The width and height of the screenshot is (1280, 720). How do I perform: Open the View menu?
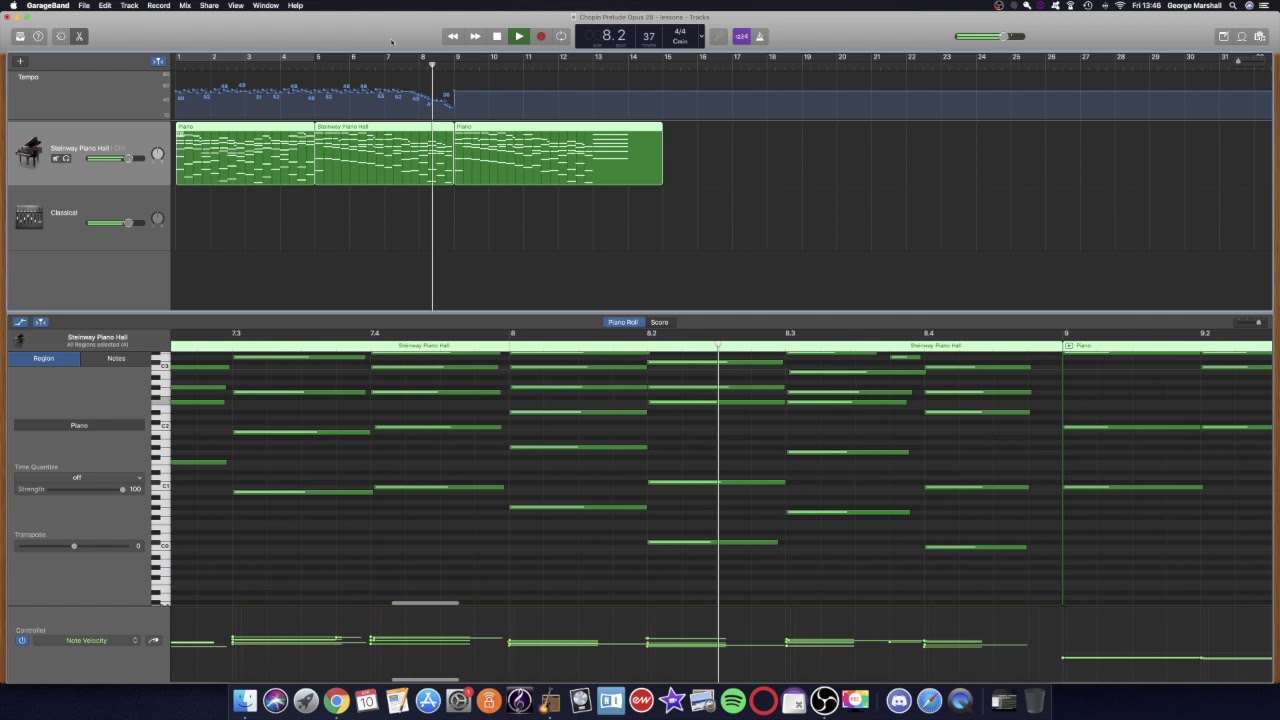click(x=236, y=6)
